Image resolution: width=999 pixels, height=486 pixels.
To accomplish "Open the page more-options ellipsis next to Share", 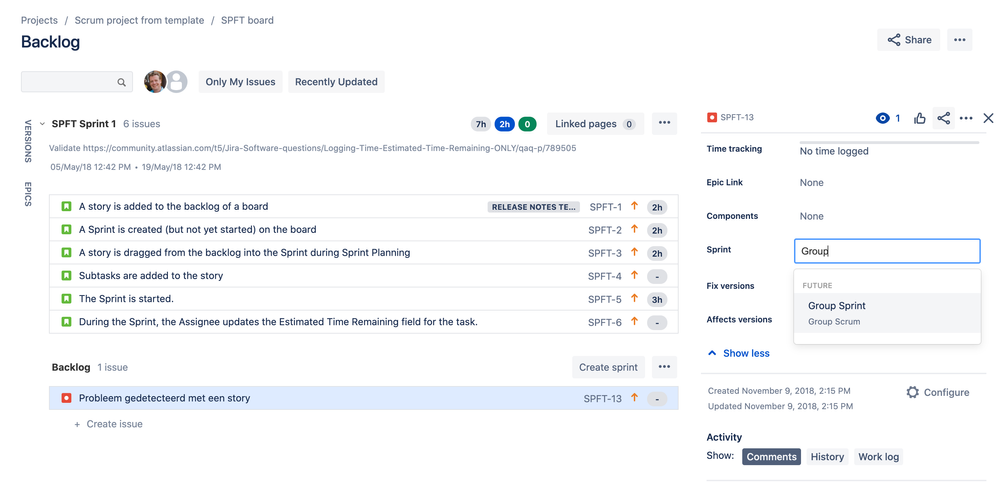I will [959, 39].
